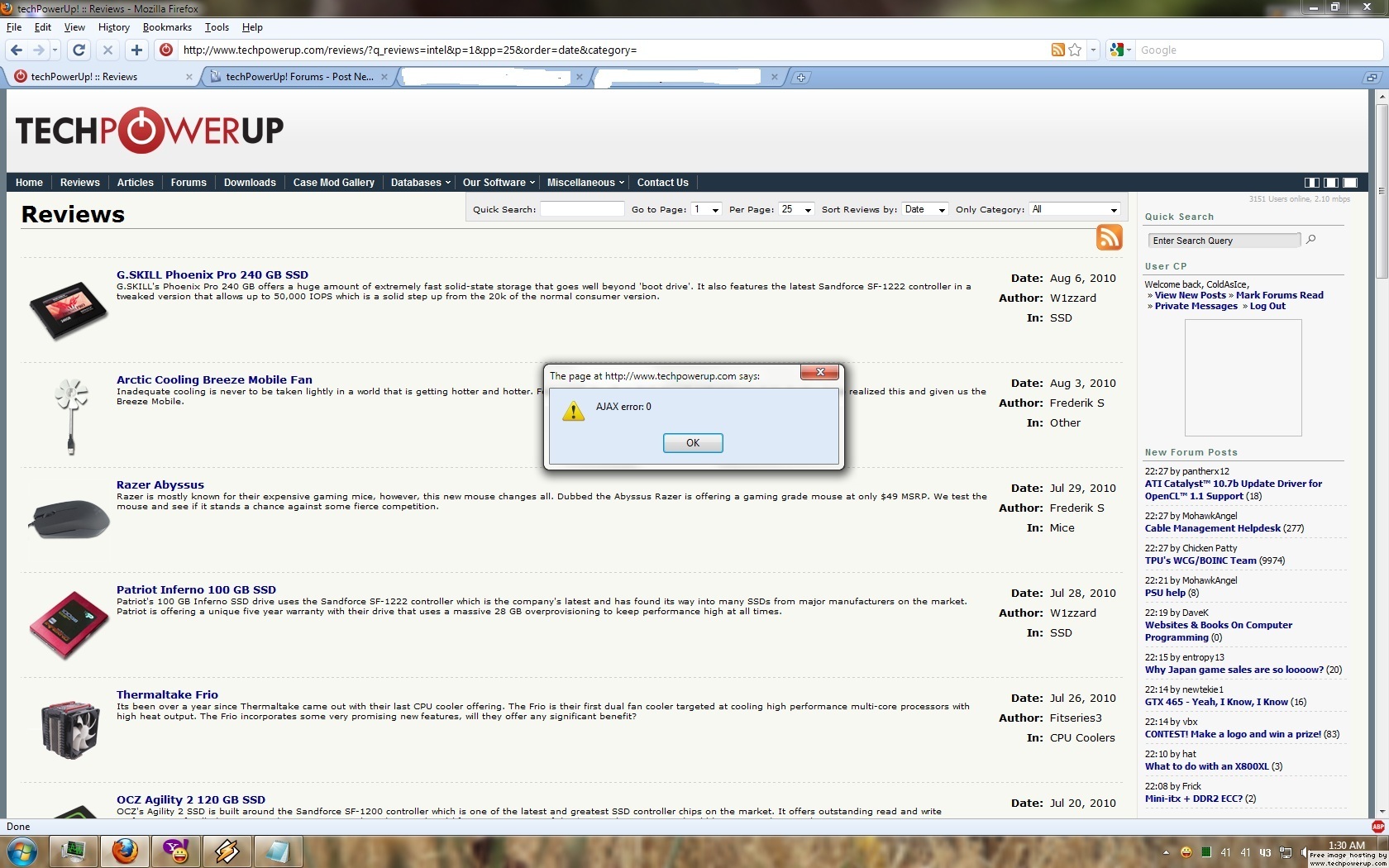Image resolution: width=1389 pixels, height=868 pixels.
Task: Click OK in the AJAX error dialog
Action: 693,443
